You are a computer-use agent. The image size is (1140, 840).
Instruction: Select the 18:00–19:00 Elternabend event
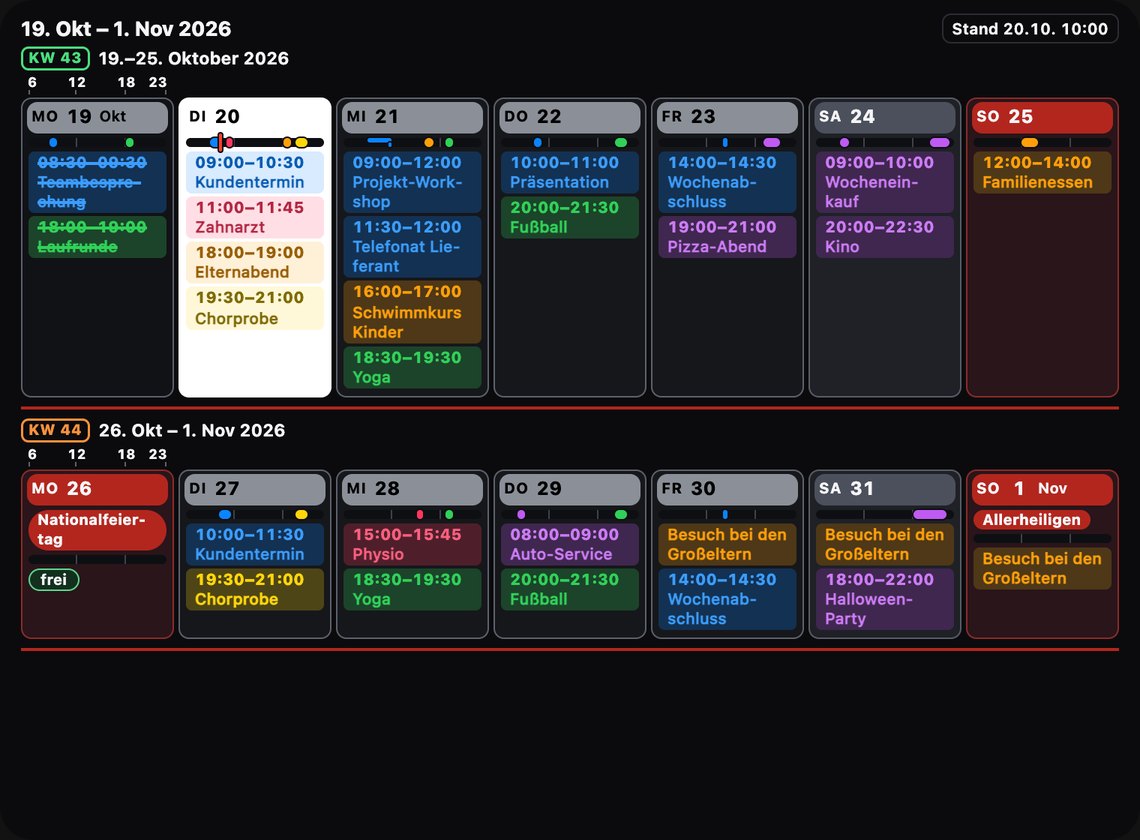click(254, 262)
